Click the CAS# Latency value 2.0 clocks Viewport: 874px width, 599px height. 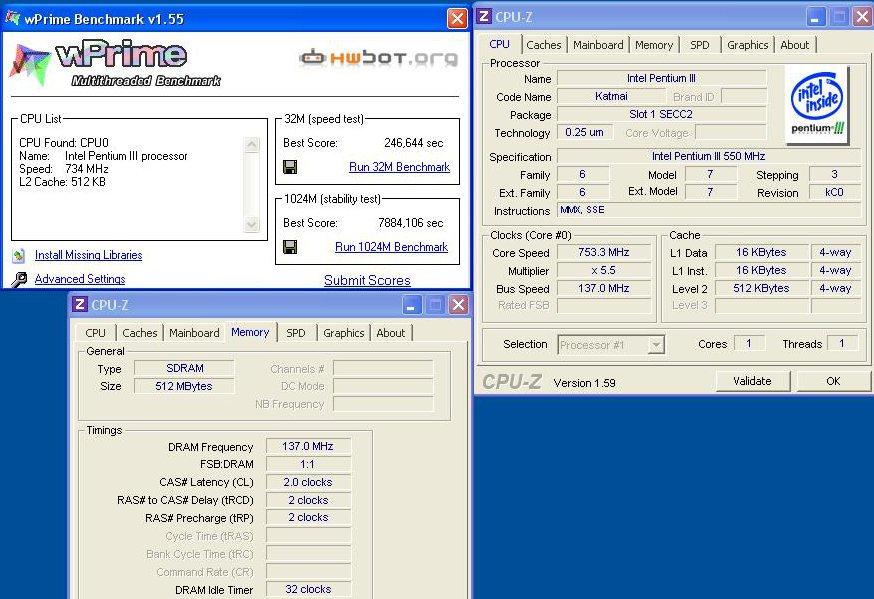coord(308,482)
